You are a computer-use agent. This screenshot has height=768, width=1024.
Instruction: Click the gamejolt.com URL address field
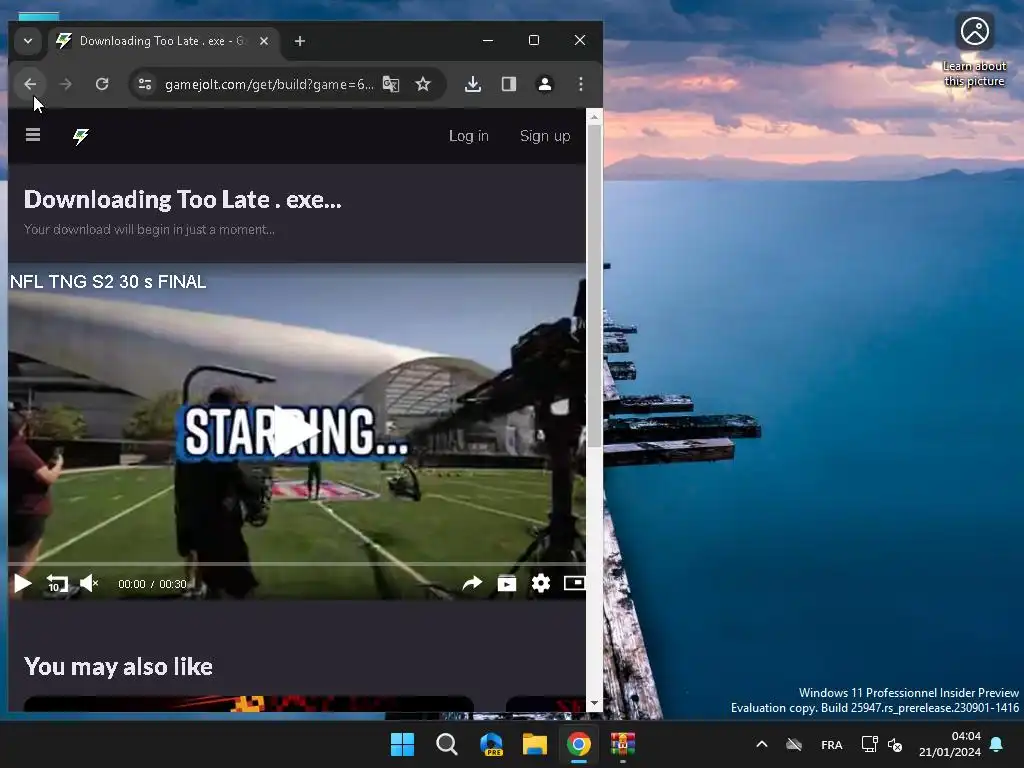coord(268,84)
